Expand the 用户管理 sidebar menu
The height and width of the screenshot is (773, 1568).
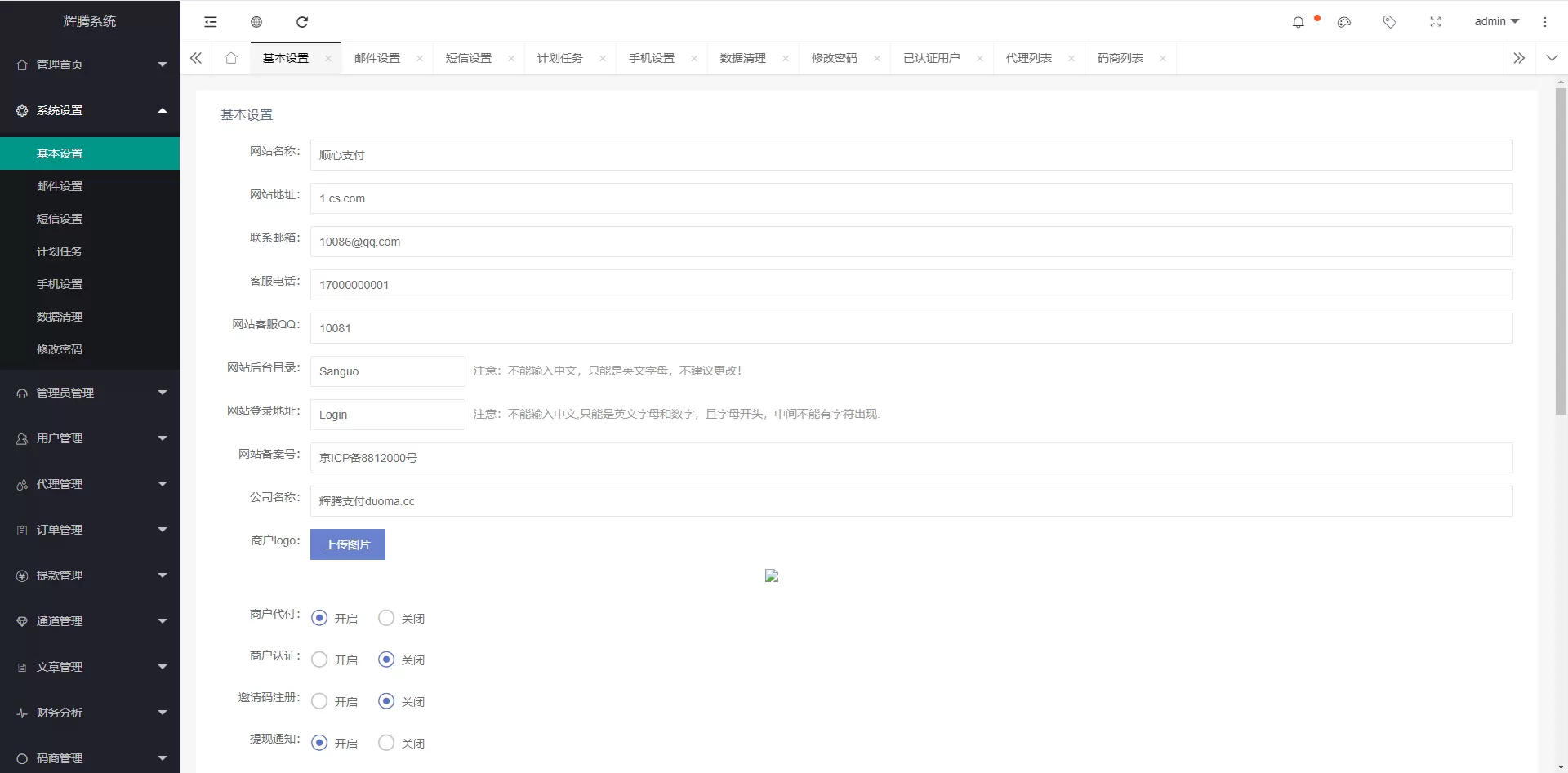[90, 438]
